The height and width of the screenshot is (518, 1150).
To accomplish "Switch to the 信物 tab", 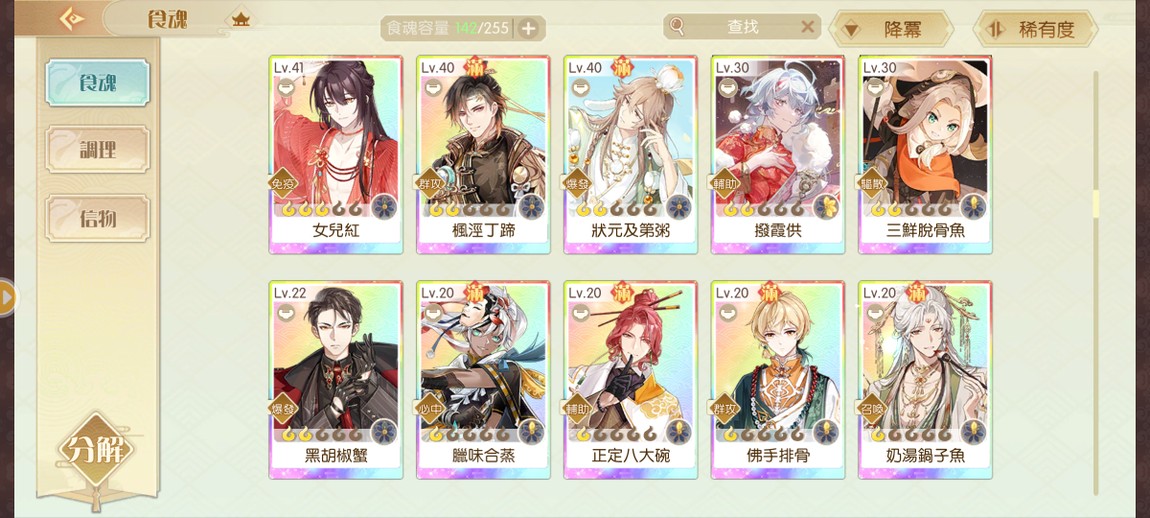I will point(98,218).
